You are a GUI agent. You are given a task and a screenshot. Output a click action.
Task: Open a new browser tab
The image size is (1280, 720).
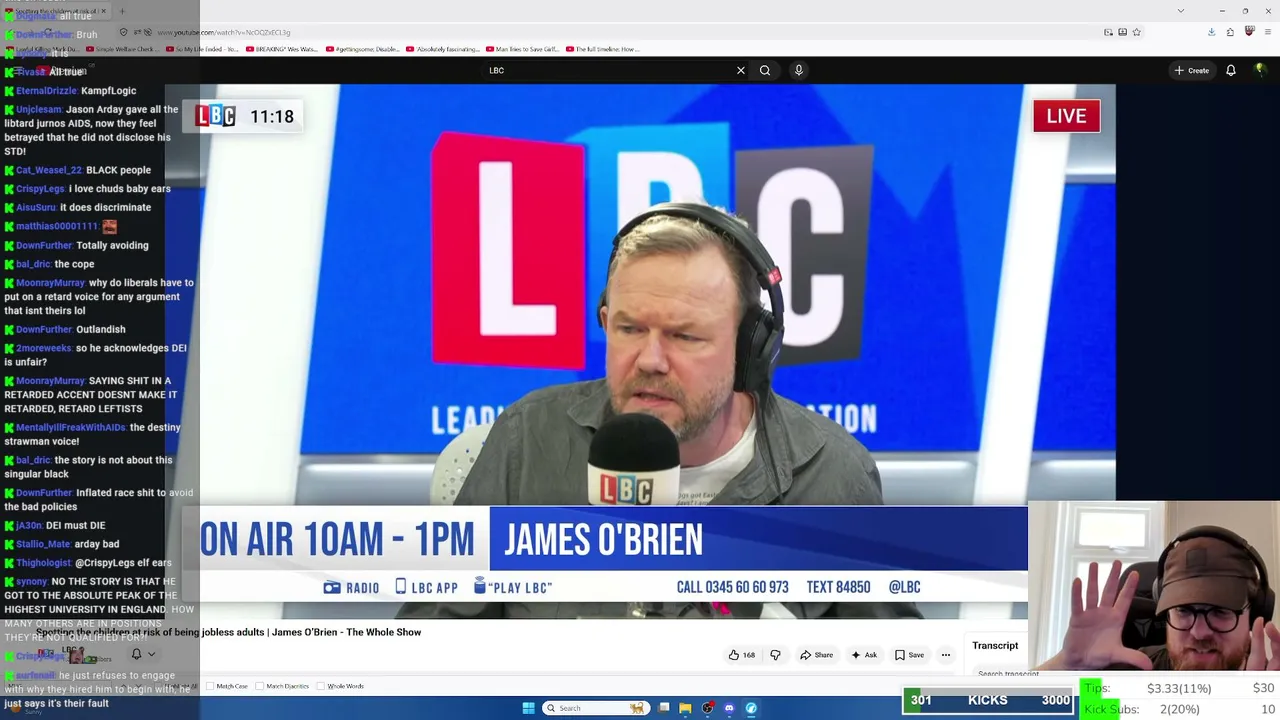click(x=122, y=12)
